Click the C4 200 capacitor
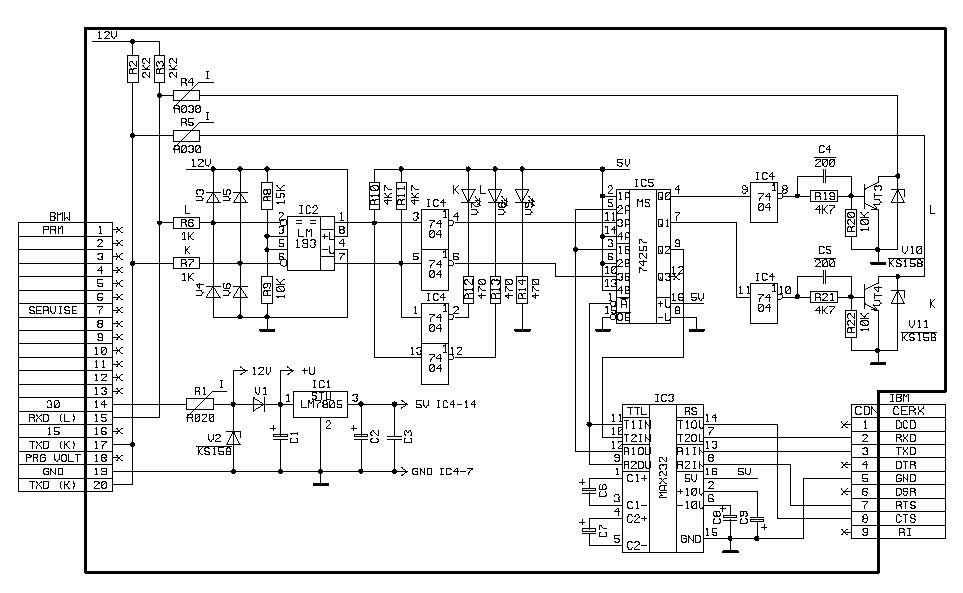 824,173
